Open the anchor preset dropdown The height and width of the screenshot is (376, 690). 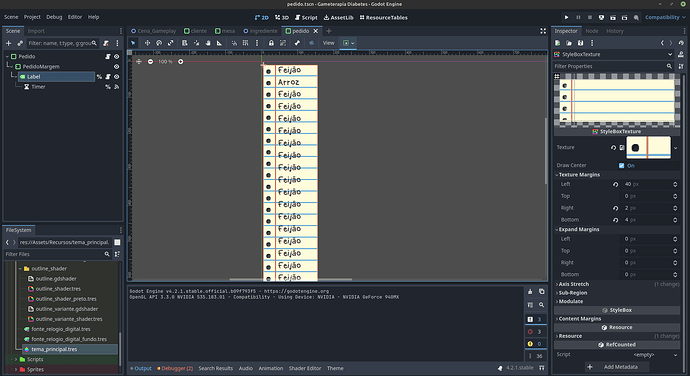(x=348, y=43)
